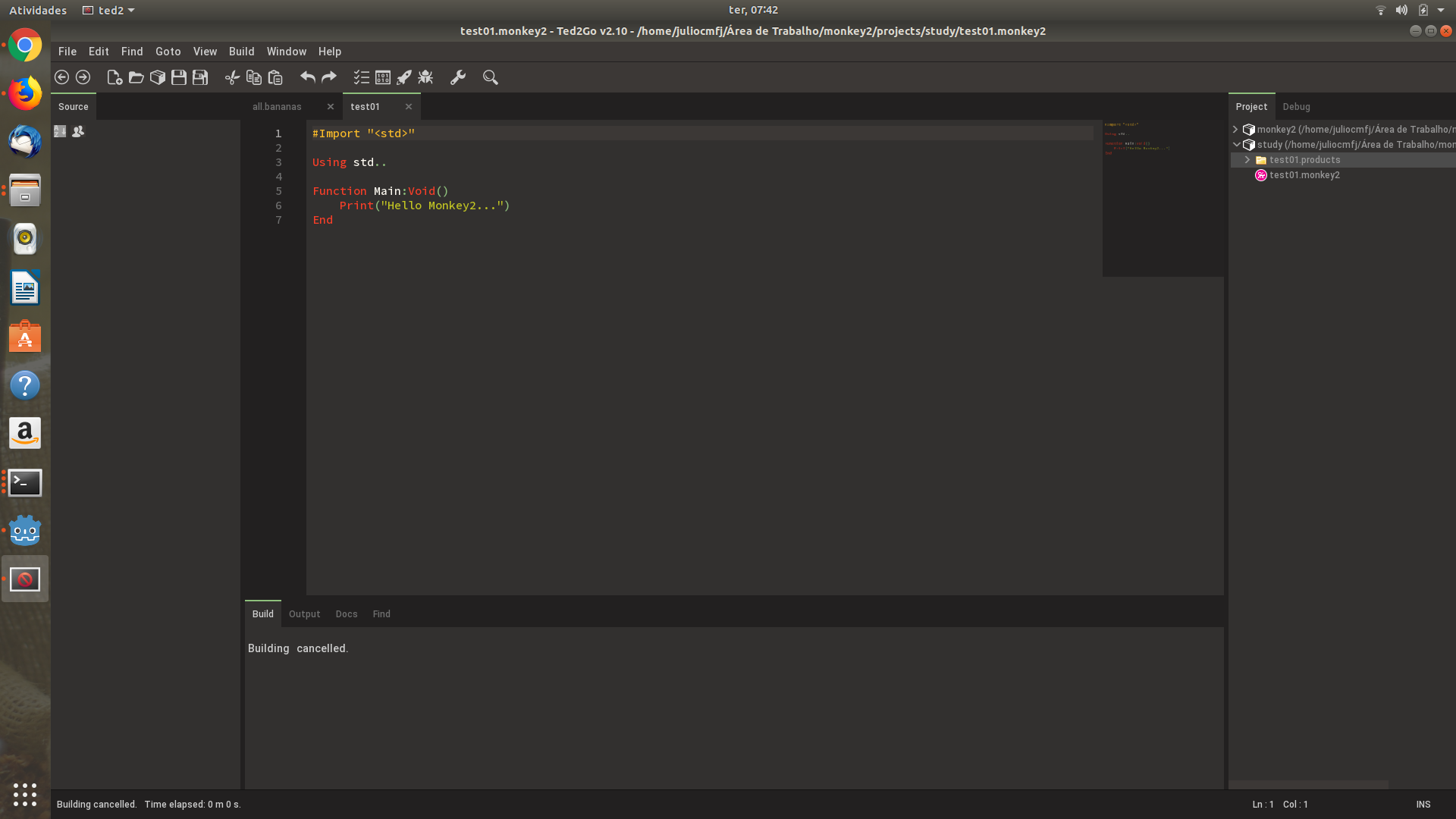Toggle the inherited members icon in Source
The width and height of the screenshot is (1456, 819).
pyautogui.click(x=78, y=131)
